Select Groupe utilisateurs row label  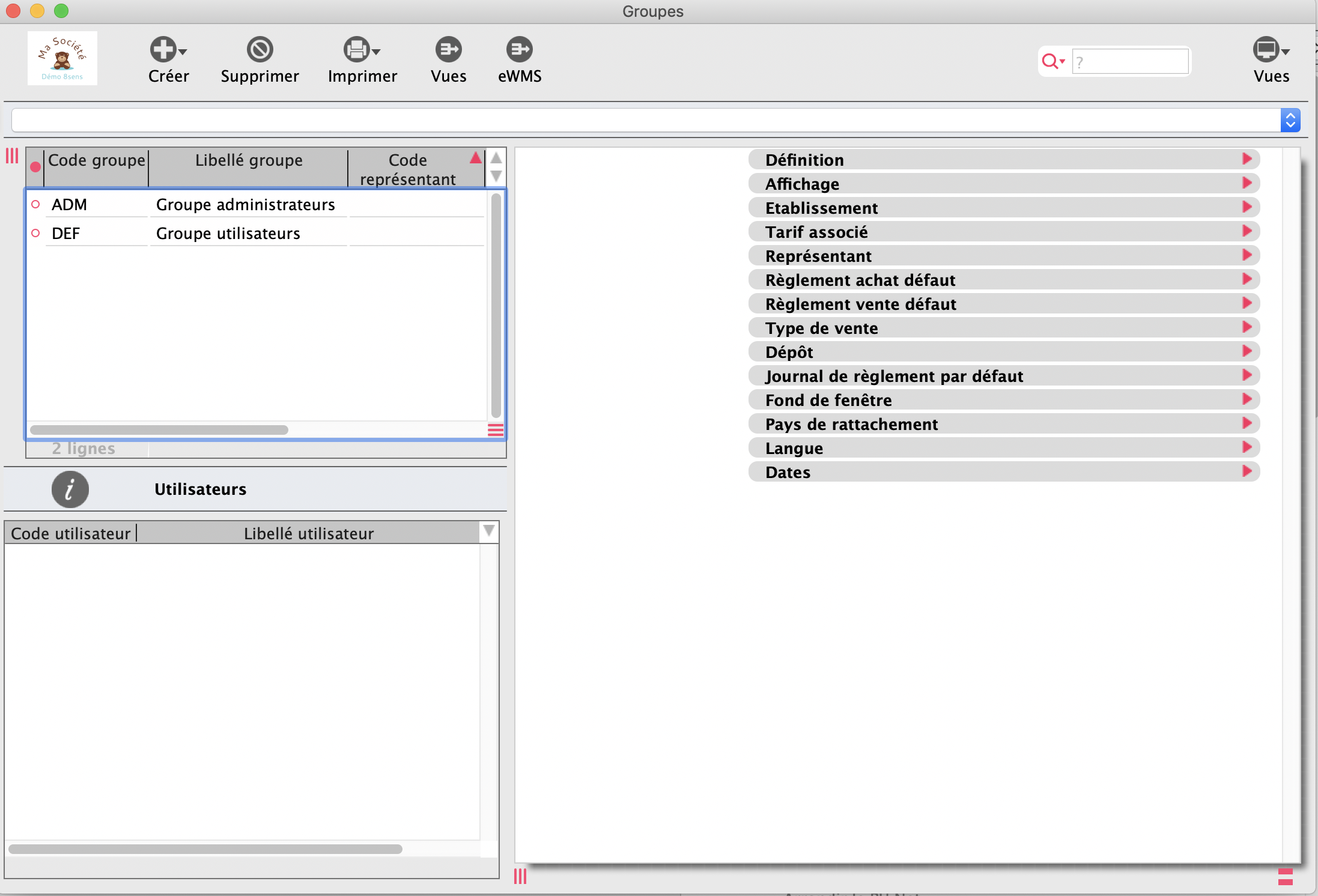228,234
